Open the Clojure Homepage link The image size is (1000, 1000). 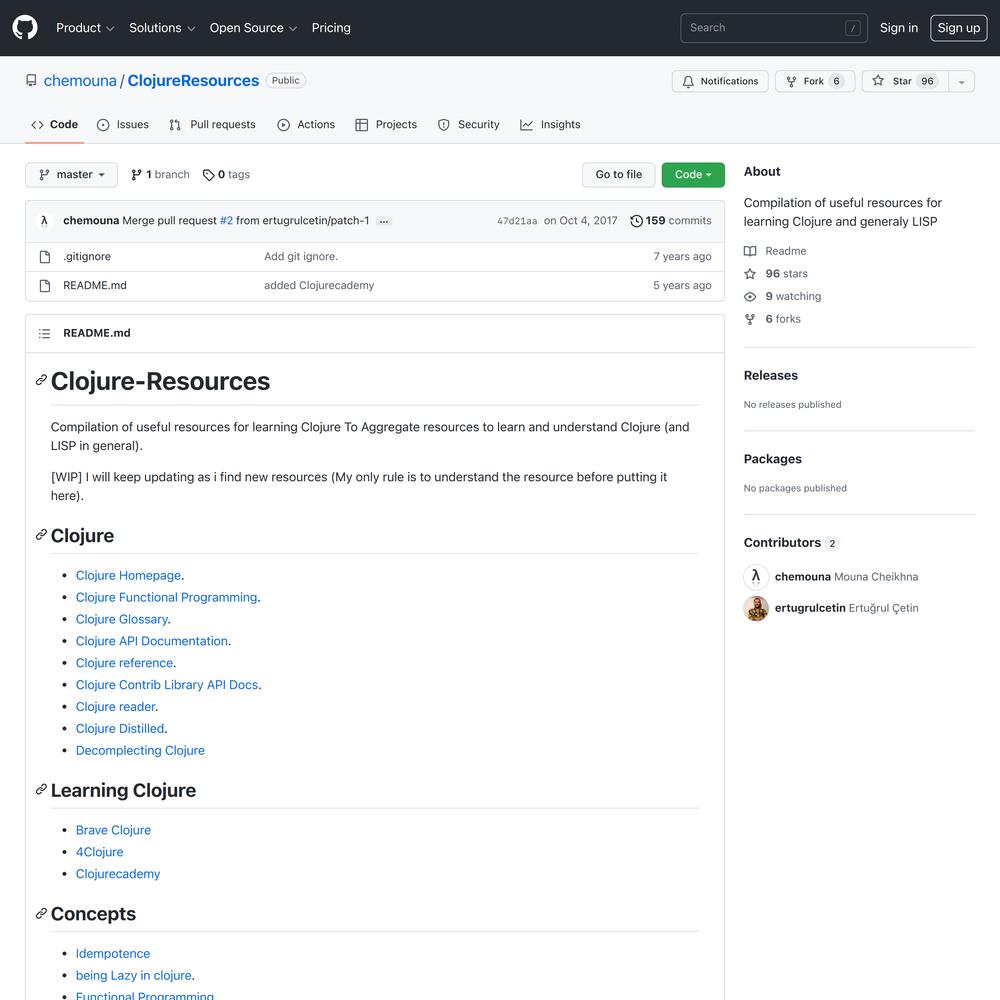(128, 575)
